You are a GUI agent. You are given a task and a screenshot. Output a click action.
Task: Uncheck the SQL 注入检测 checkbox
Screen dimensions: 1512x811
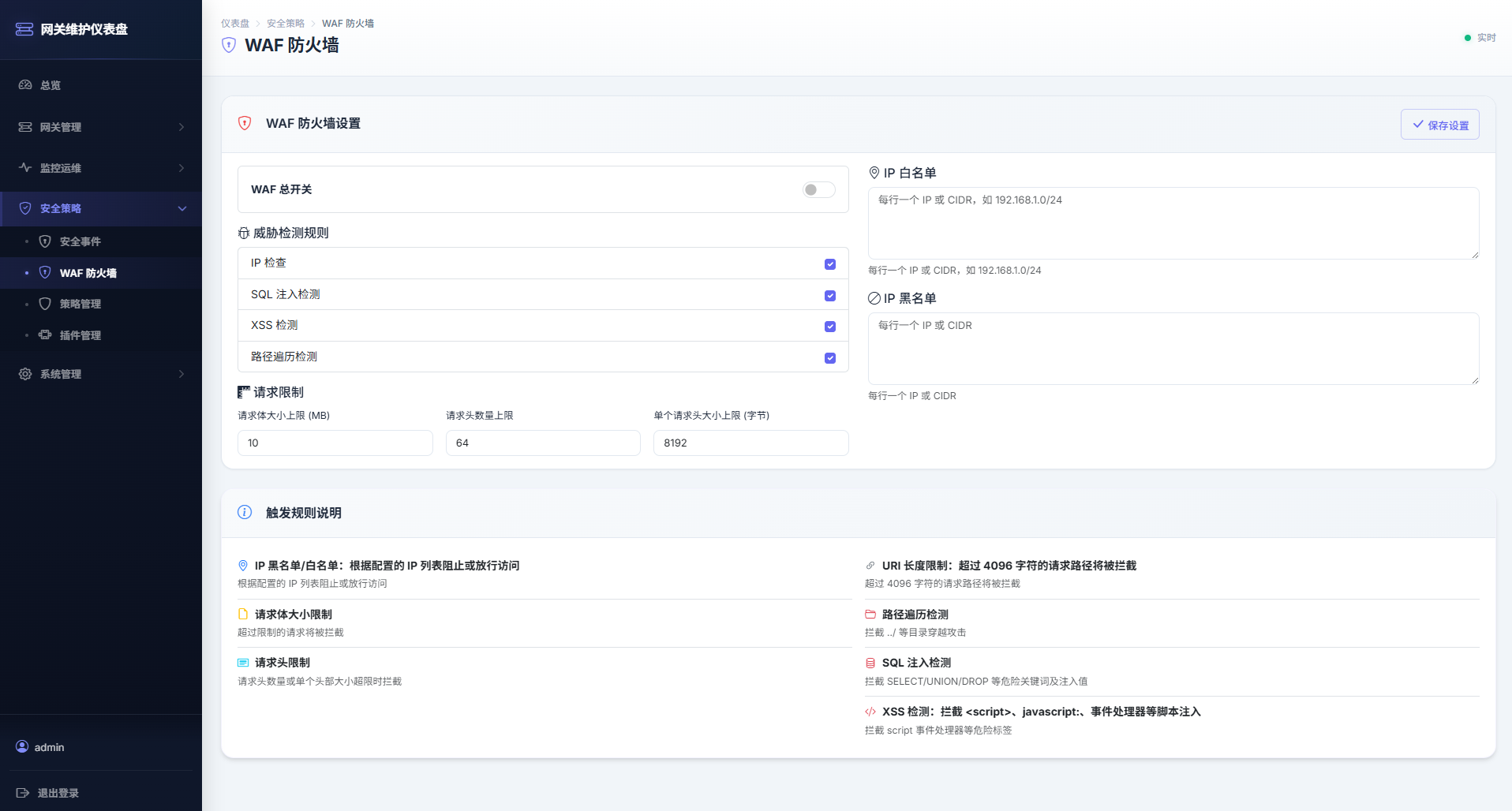(830, 296)
